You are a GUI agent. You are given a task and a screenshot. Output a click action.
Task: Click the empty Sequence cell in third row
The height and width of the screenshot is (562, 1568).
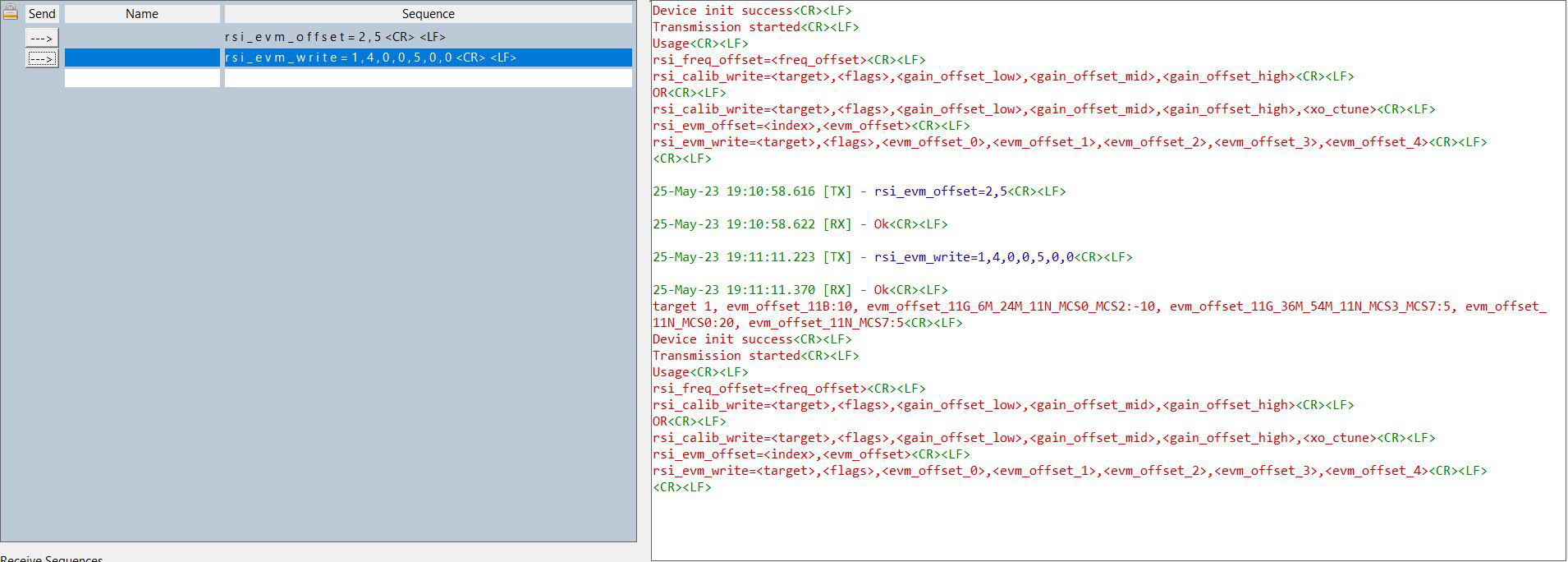428,78
